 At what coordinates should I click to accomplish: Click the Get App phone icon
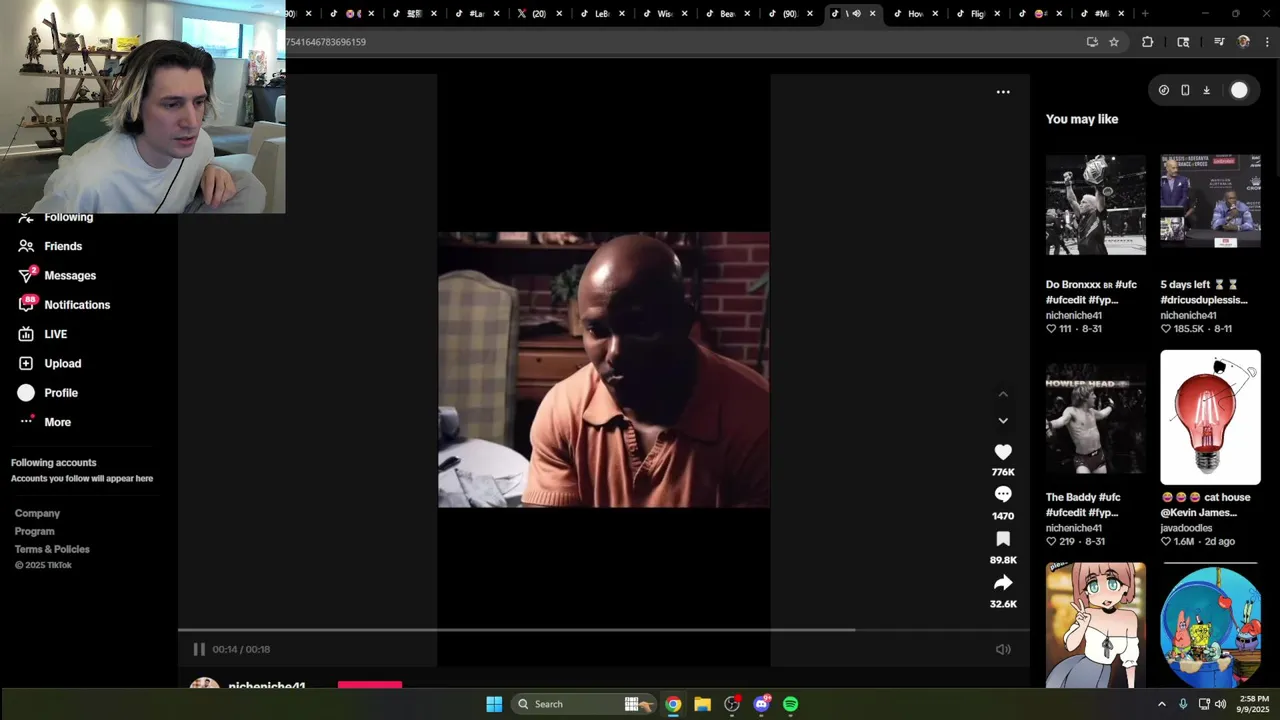coord(1185,90)
